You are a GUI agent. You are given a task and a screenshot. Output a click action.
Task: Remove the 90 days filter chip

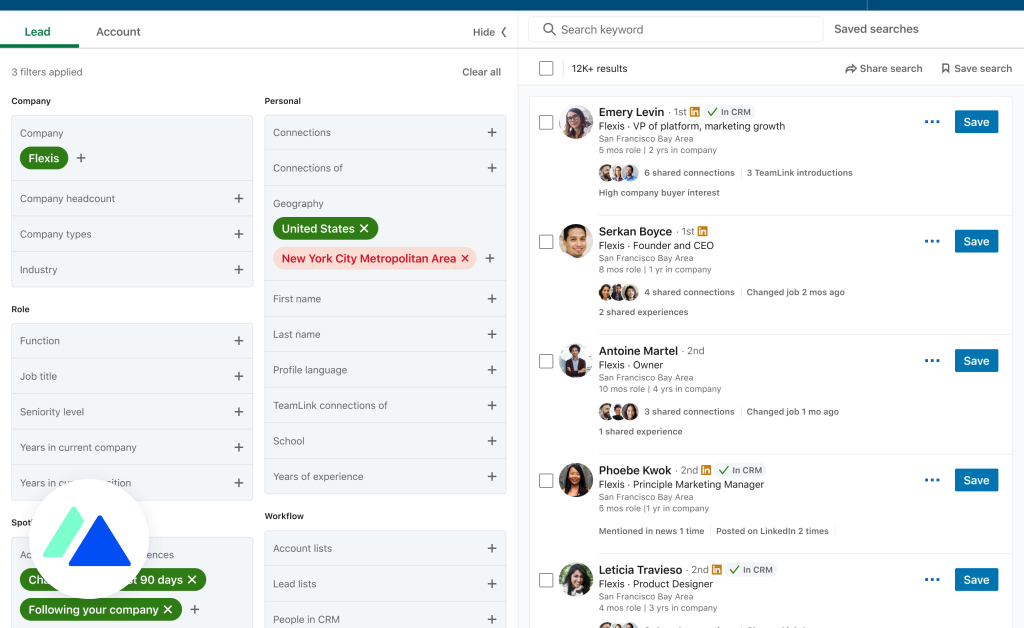192,580
